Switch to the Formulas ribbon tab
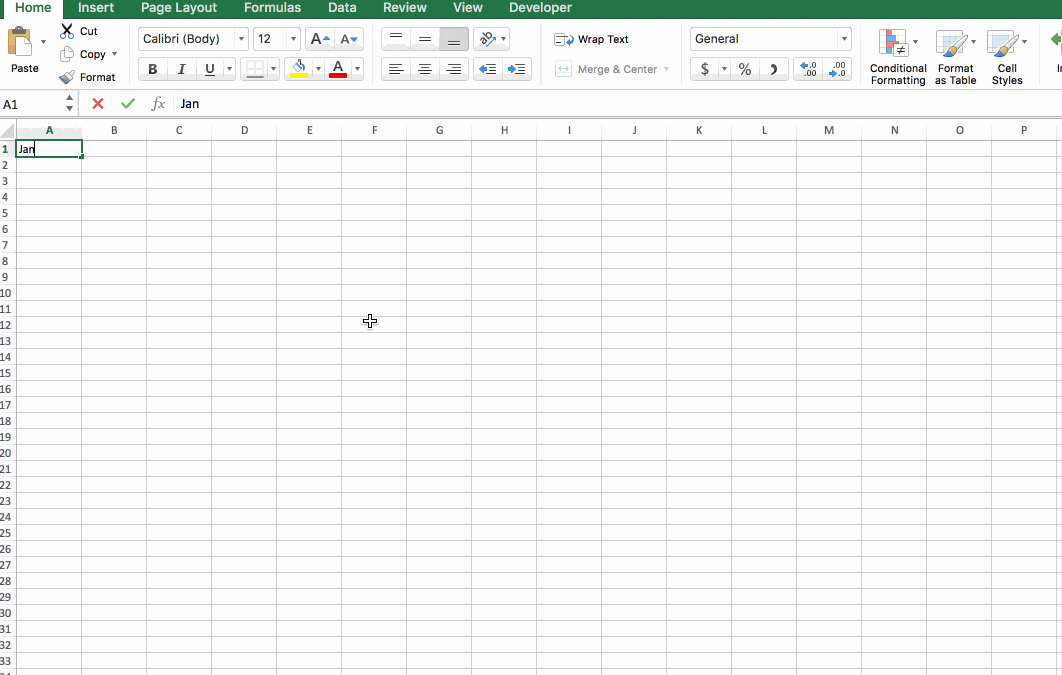The height and width of the screenshot is (675, 1062). click(272, 8)
